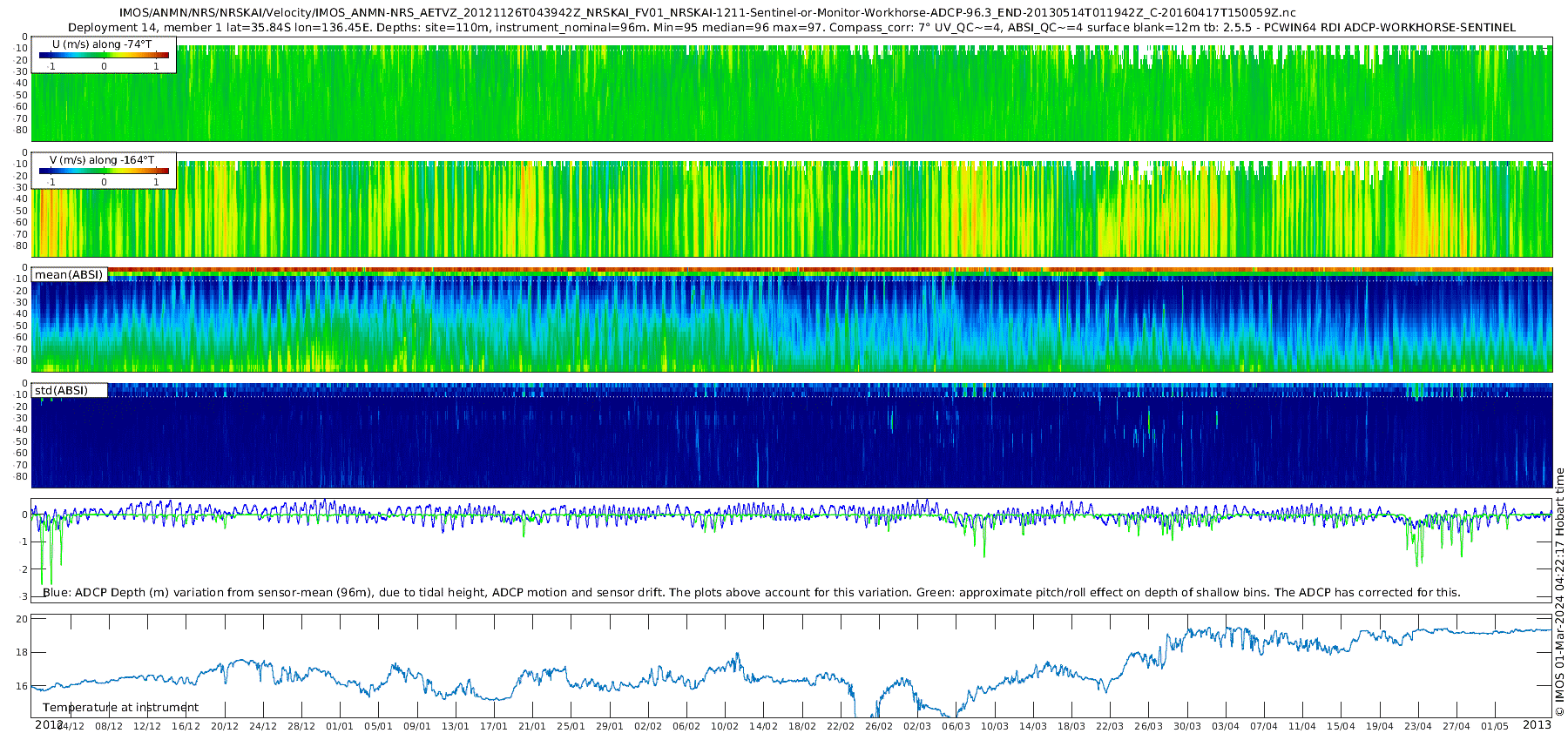Image resolution: width=1568 pixels, height=740 pixels.
Task: Click the 'V (m/s) along -164°T' legend title
Action: (102, 160)
